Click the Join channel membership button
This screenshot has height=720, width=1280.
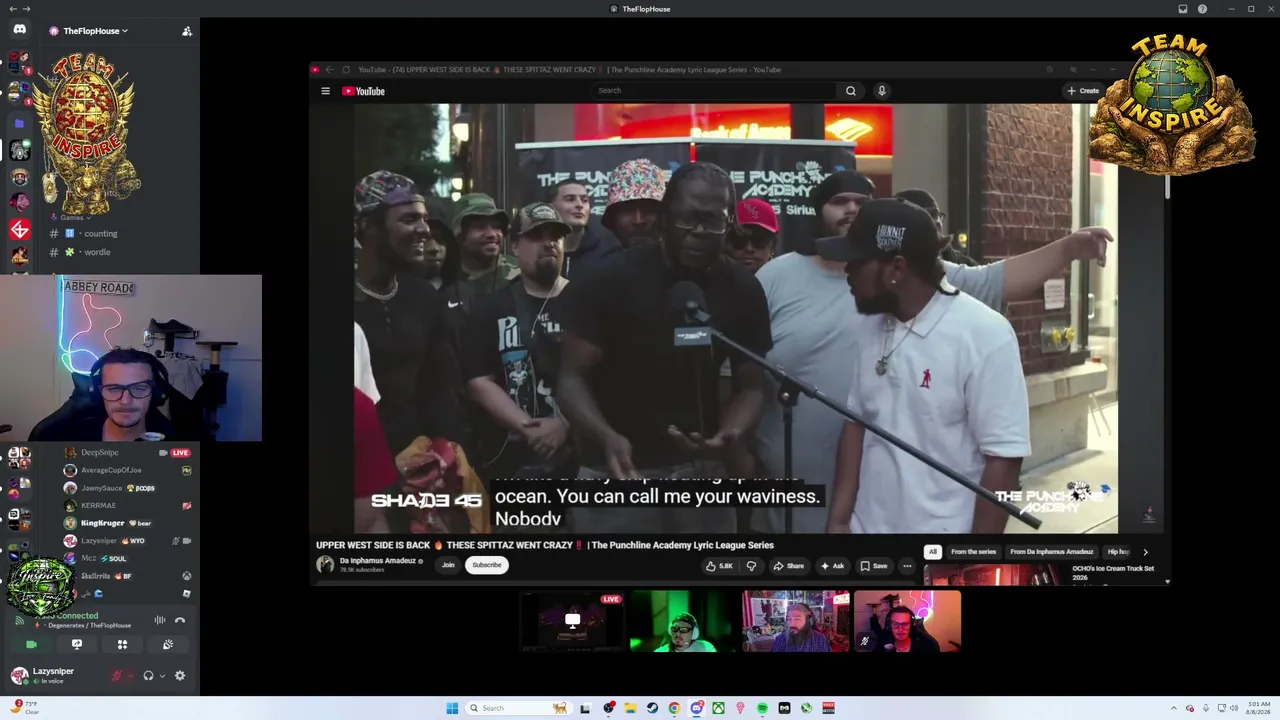pyautogui.click(x=448, y=565)
